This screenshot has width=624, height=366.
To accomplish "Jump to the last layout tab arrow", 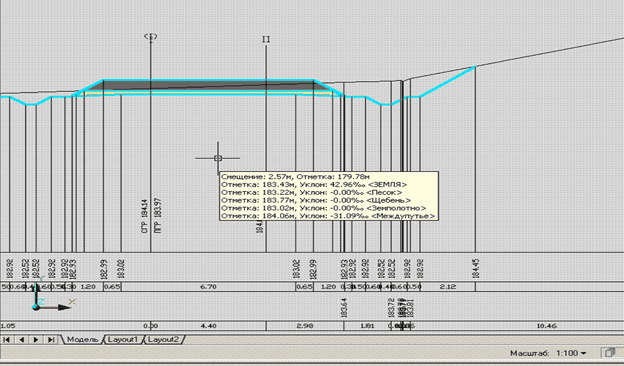I will point(51,340).
